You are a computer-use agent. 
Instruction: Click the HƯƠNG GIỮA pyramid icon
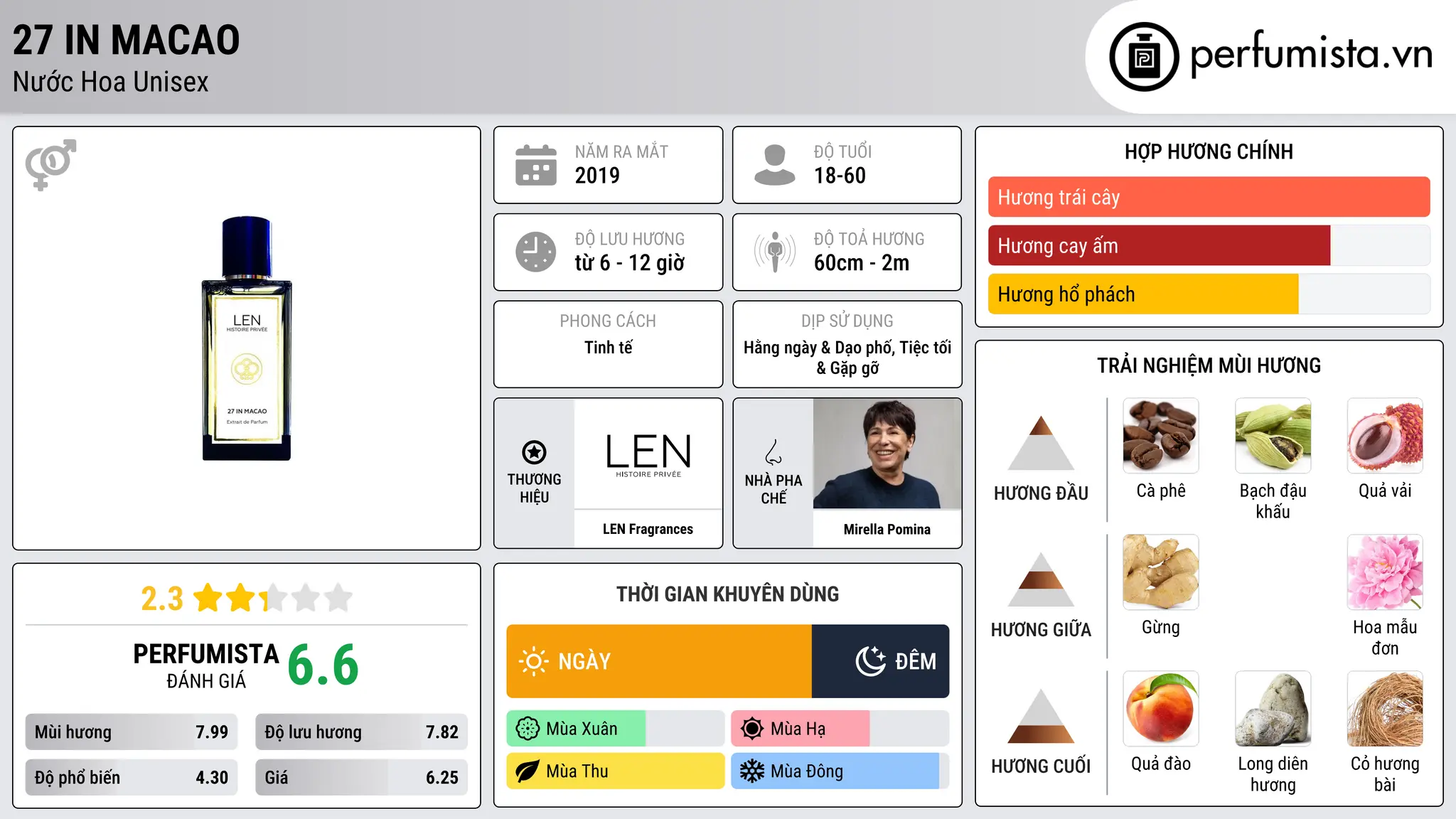click(1041, 579)
